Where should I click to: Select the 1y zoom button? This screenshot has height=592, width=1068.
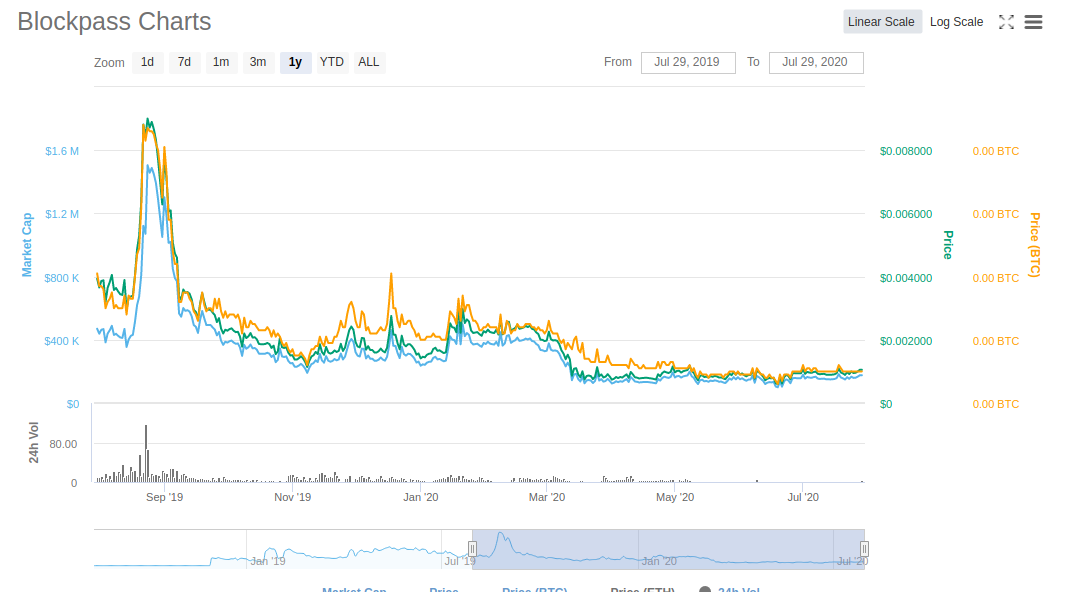point(295,62)
